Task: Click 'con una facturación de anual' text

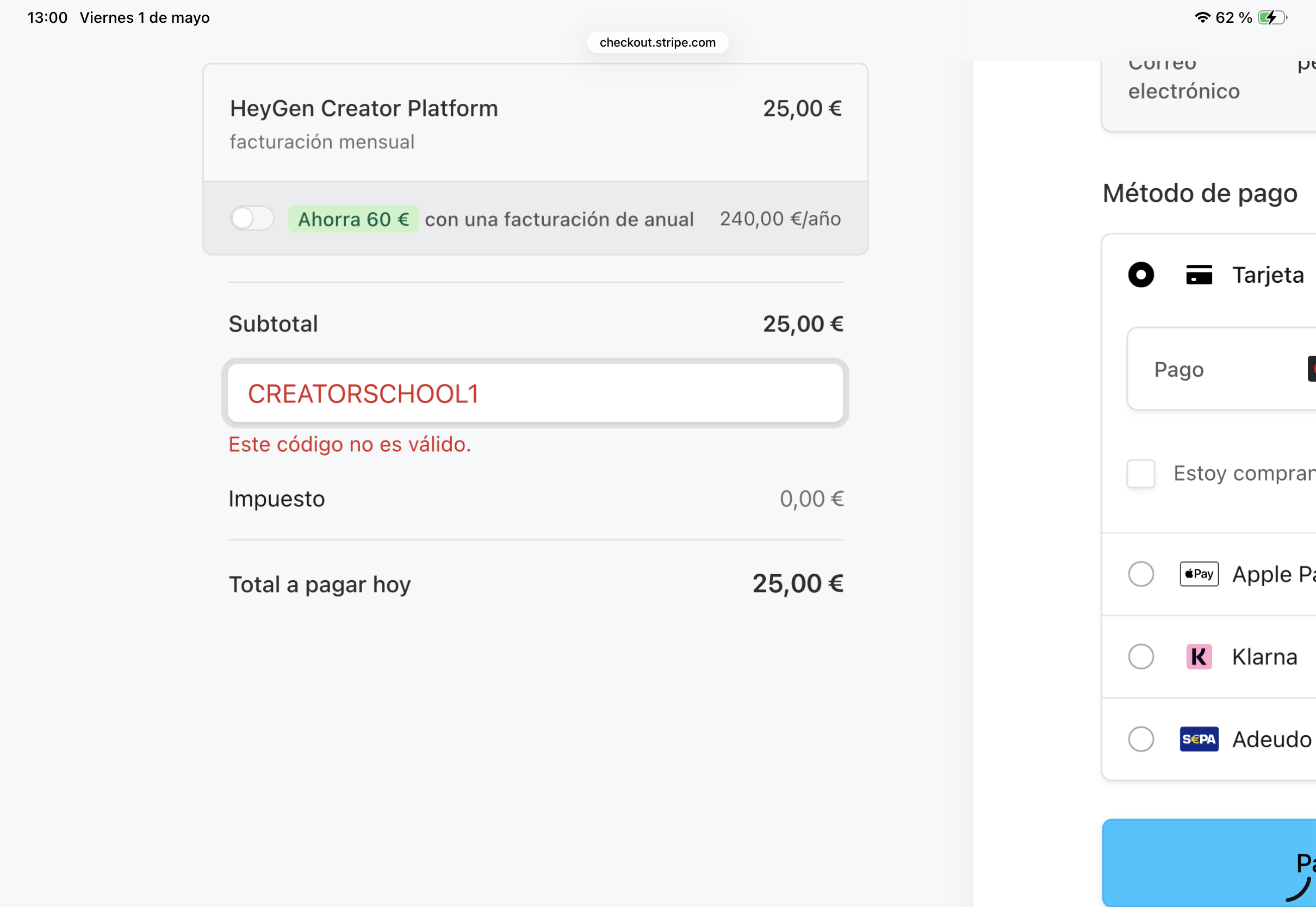Action: click(x=559, y=219)
